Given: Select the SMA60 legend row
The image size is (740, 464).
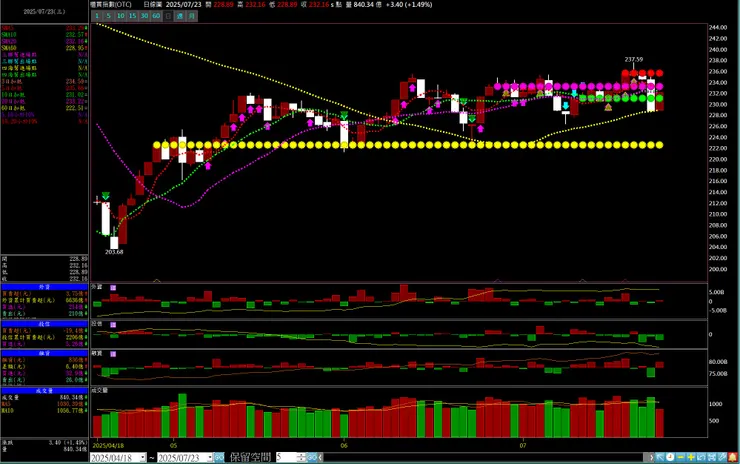Looking at the screenshot, I should click(x=44, y=48).
